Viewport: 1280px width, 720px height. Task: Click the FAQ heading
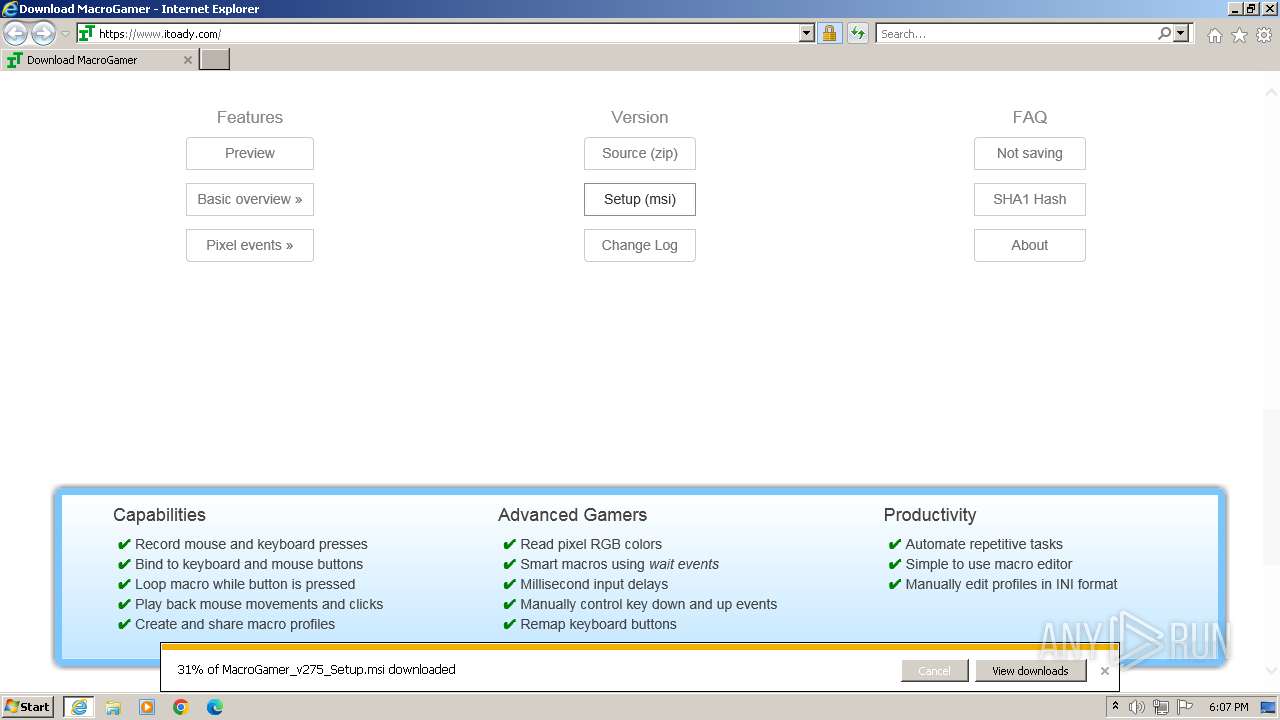tap(1030, 117)
